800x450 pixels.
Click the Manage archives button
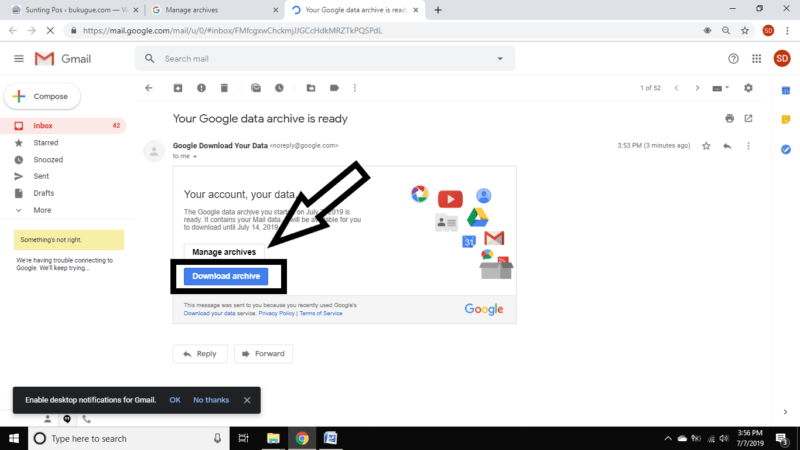click(x=224, y=252)
